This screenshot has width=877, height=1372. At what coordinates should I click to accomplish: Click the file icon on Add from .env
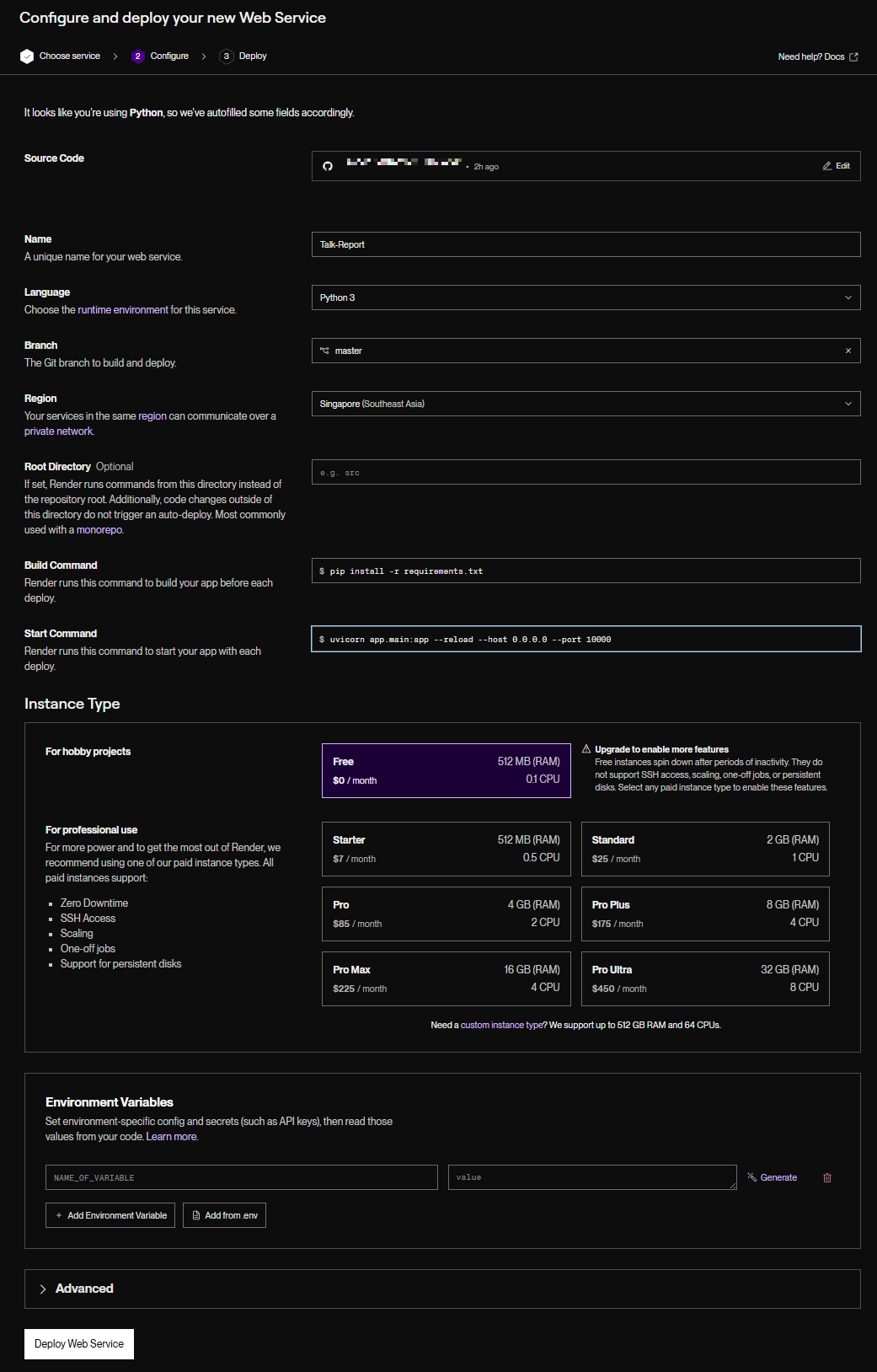tap(196, 1215)
